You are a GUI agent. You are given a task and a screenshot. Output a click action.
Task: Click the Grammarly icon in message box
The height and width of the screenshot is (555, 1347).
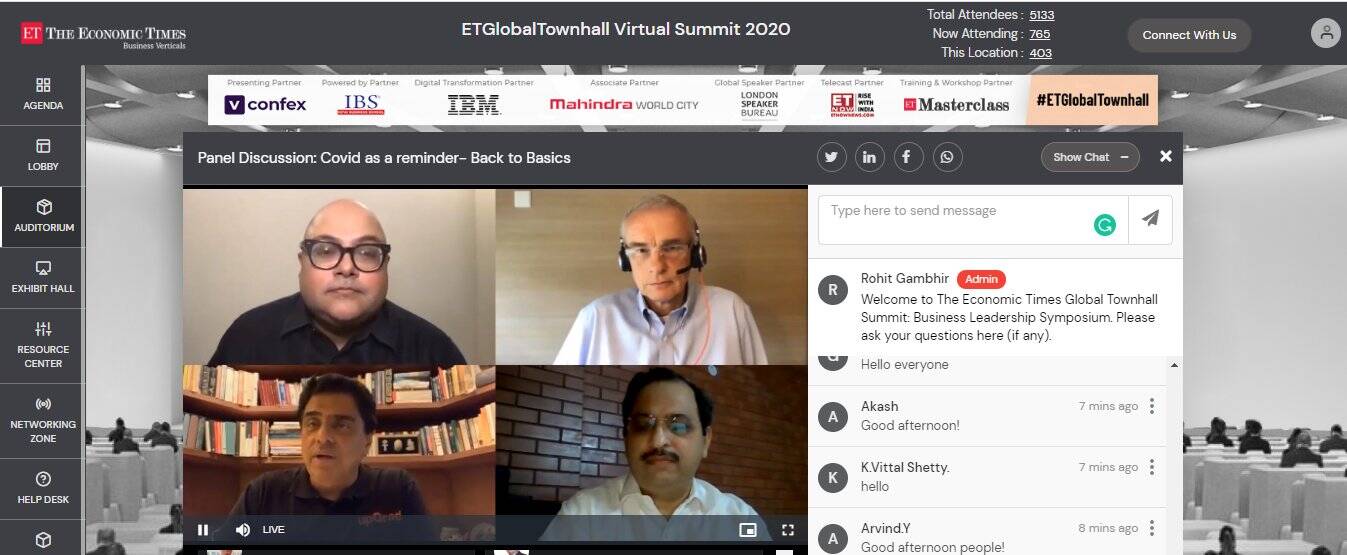pos(1104,226)
